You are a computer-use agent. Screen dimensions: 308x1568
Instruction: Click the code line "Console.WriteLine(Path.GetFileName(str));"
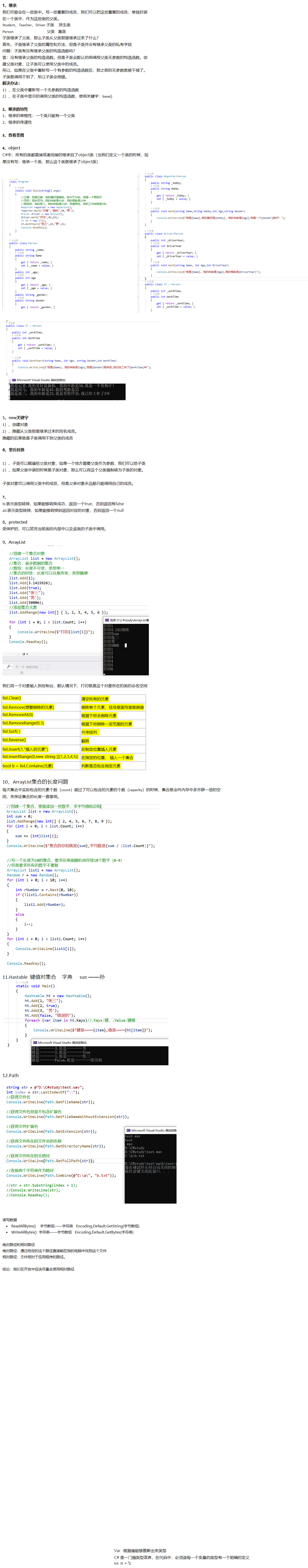(50, 1102)
